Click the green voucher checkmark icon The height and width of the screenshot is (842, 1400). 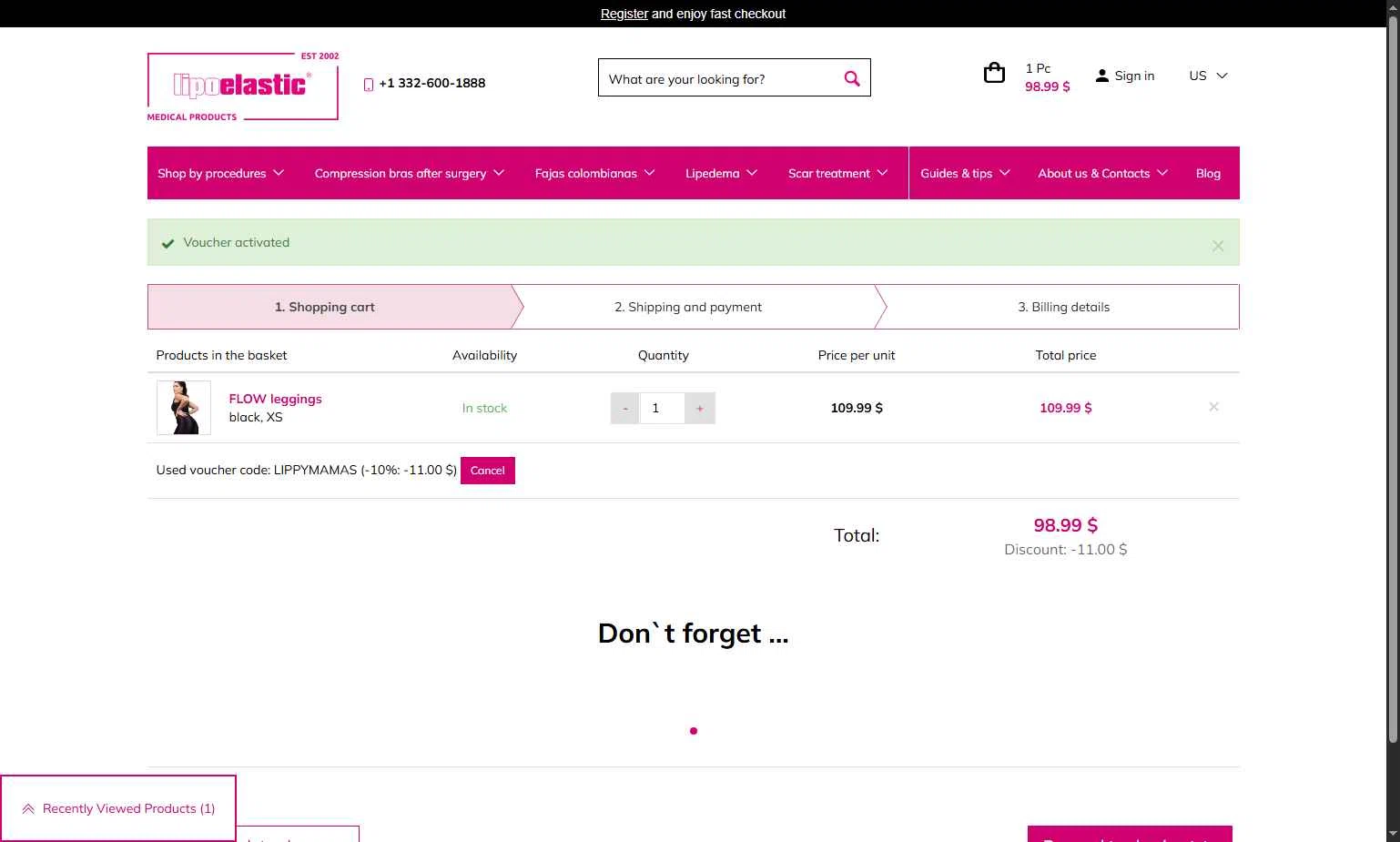click(167, 243)
